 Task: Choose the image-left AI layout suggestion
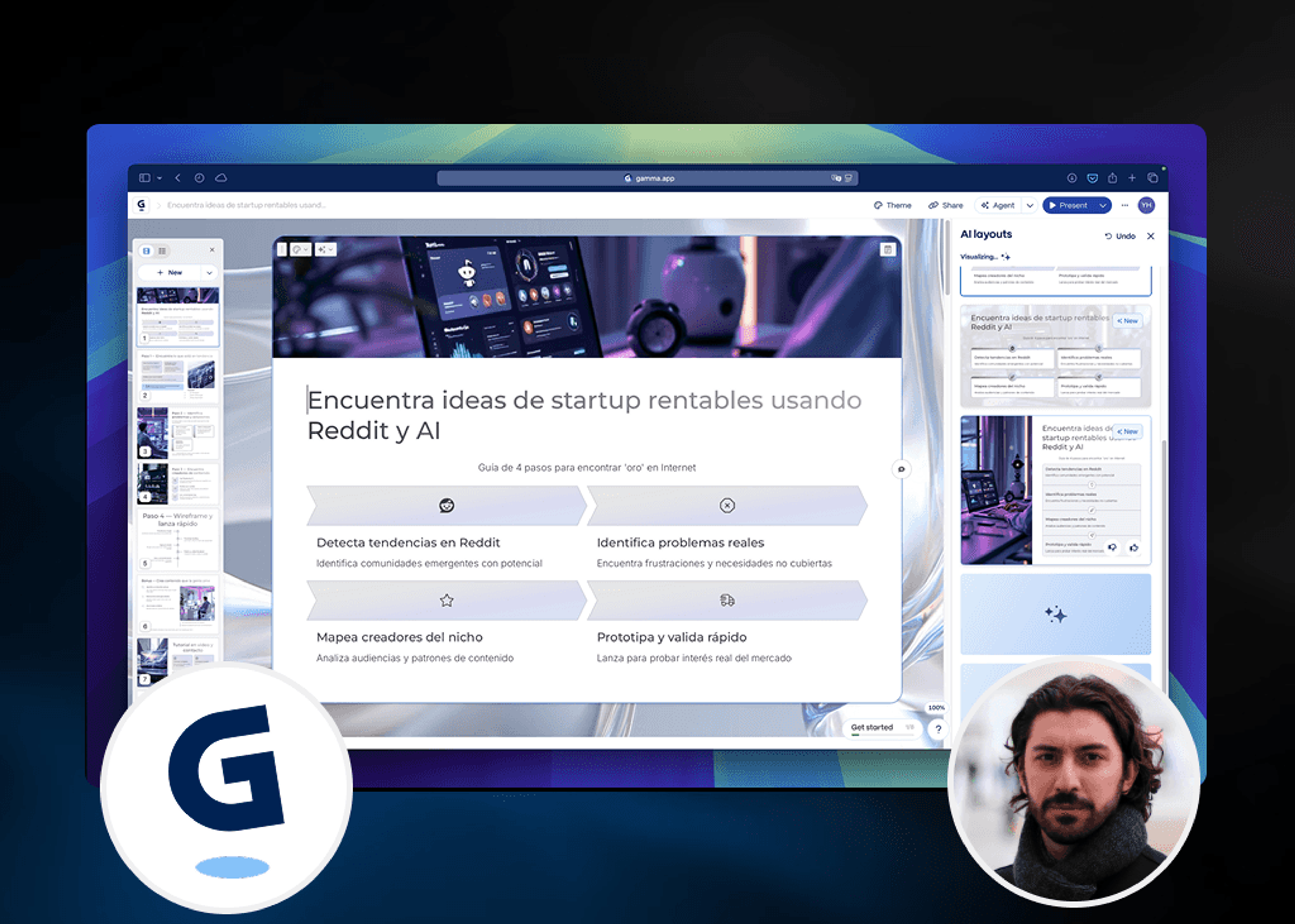coord(1055,490)
